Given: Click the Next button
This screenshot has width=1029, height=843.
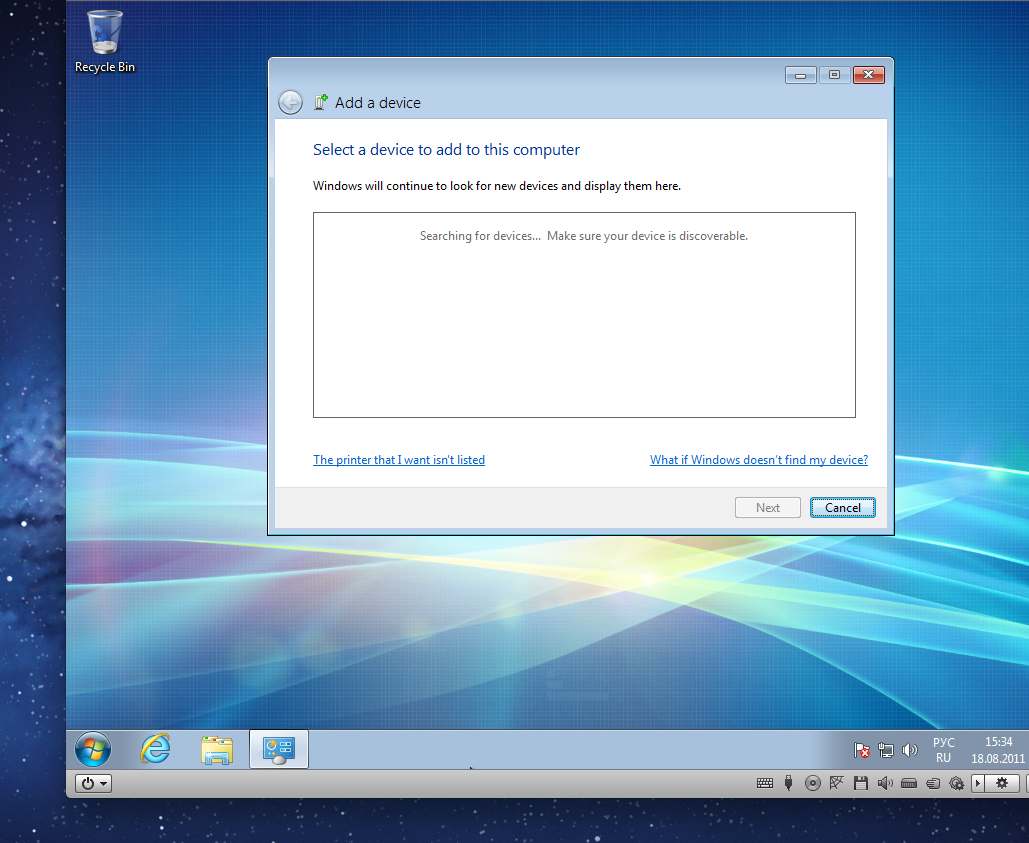Looking at the screenshot, I should coord(768,508).
